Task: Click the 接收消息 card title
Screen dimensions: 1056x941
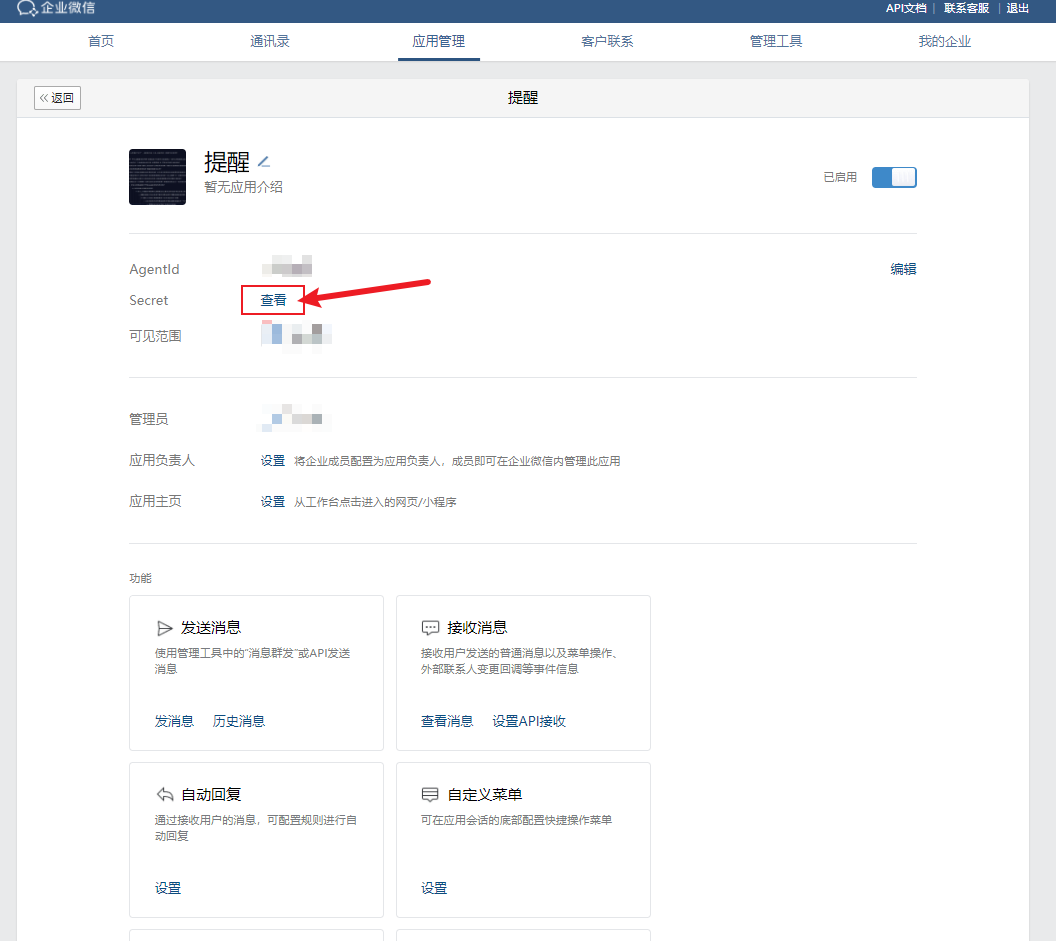Action: coord(477,628)
